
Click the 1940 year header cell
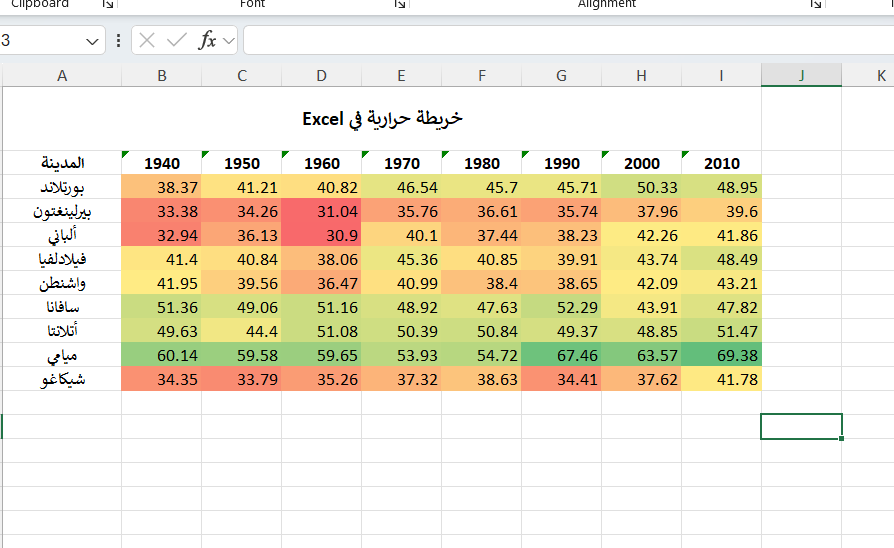click(162, 163)
